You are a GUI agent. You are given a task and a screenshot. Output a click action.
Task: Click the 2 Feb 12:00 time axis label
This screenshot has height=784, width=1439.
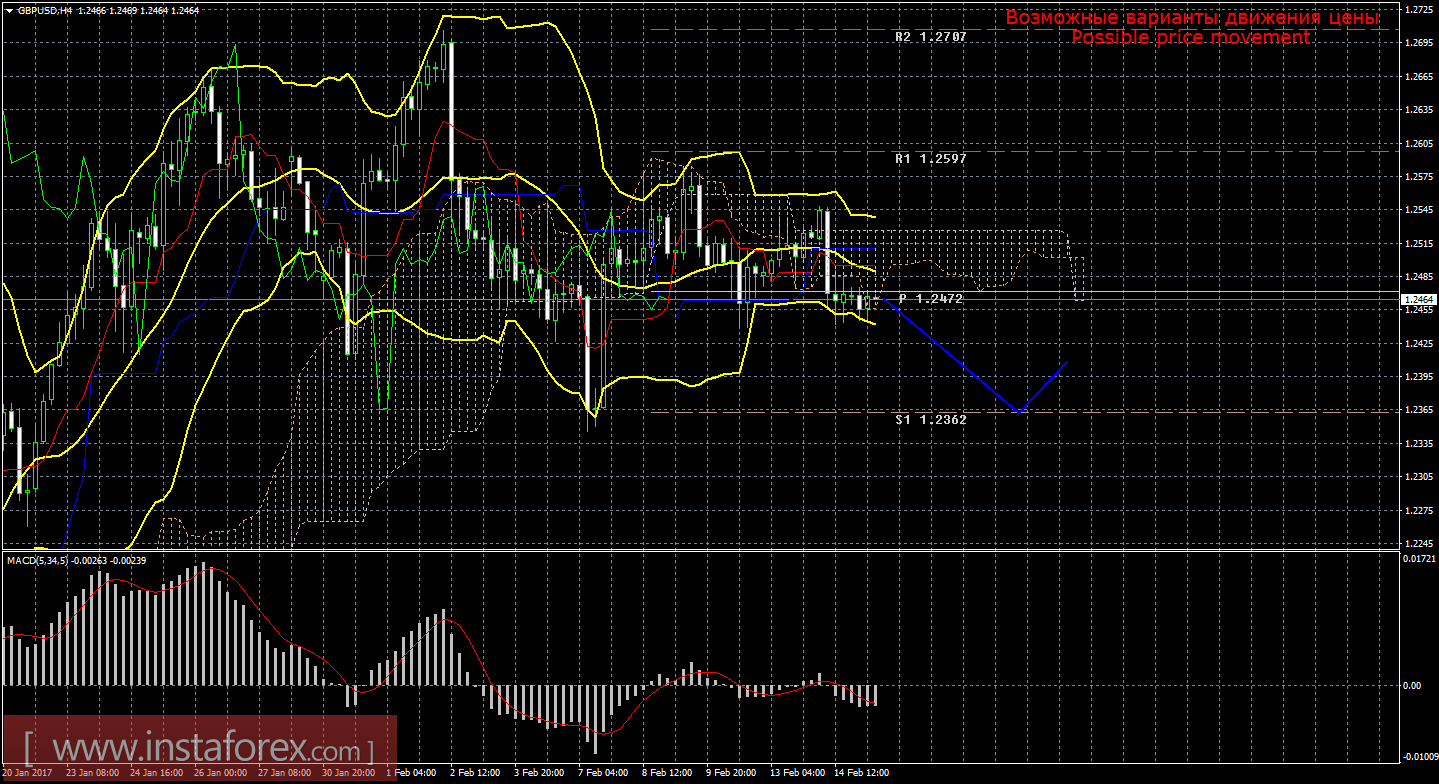474,773
